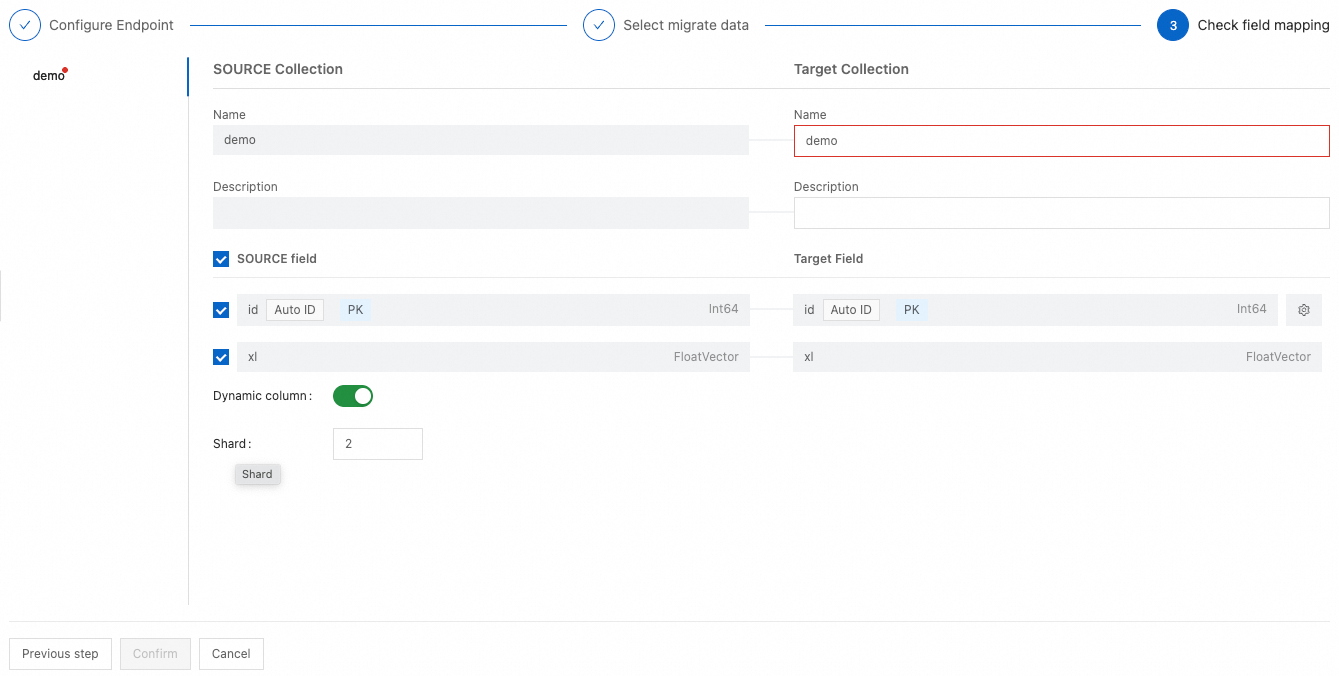1339x676 pixels.
Task: Click the target Auto ID tag
Action: point(851,310)
